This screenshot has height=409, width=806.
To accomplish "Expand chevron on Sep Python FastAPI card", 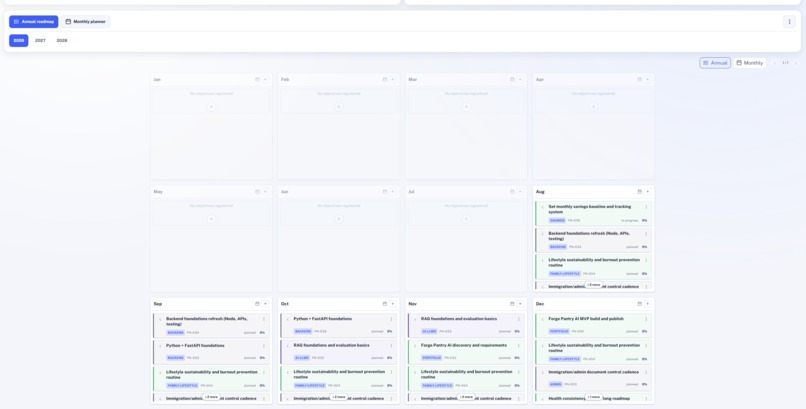I will coord(160,346).
